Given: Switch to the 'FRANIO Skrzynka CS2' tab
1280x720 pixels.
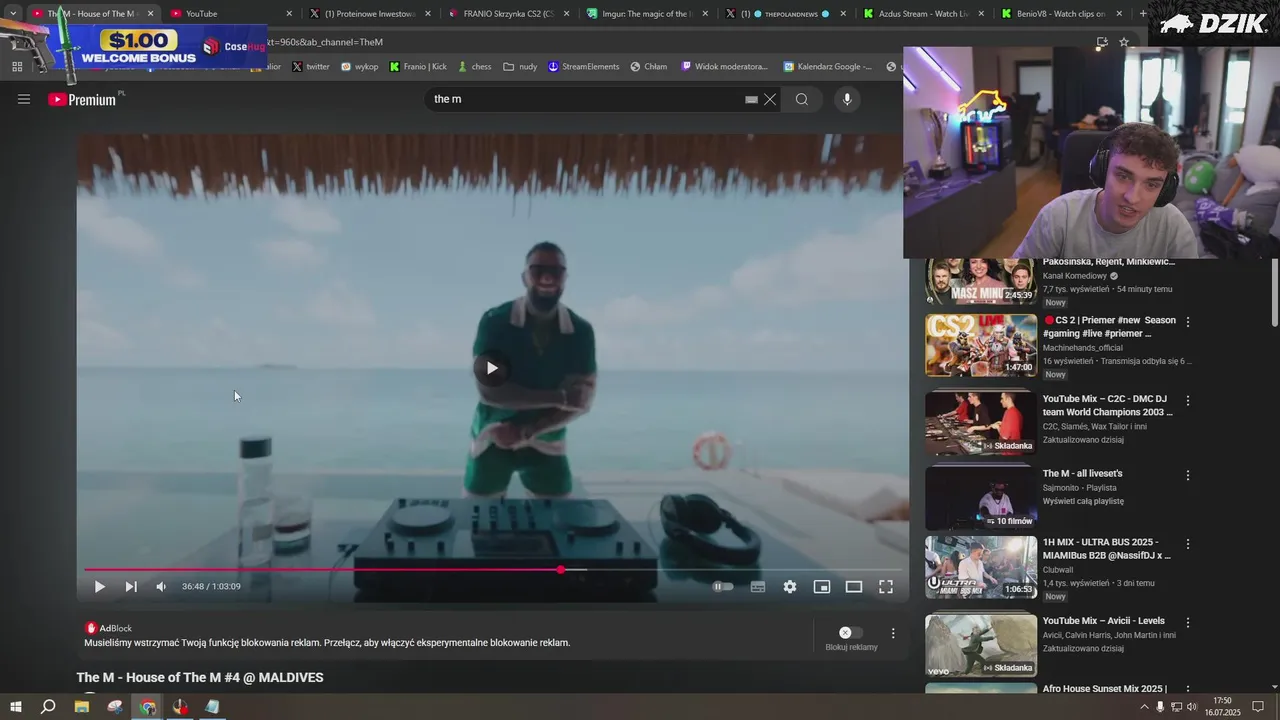Looking at the screenshot, I should [508, 14].
